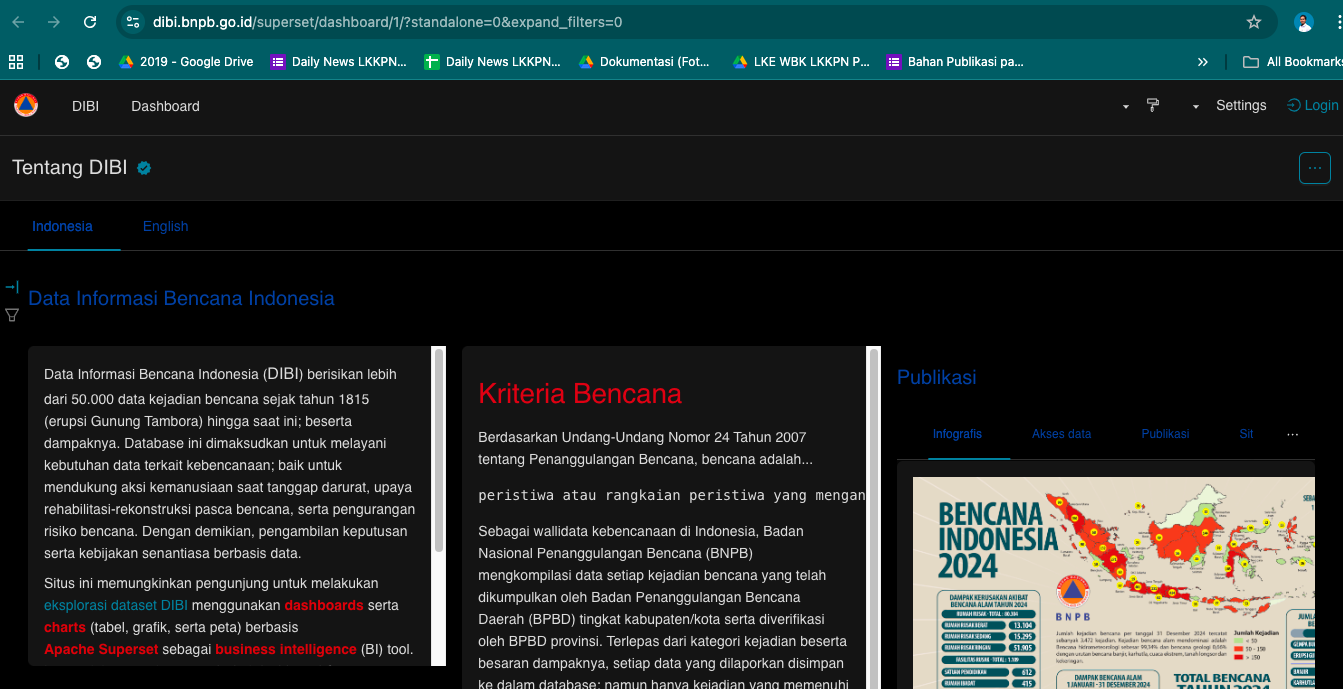Click the paint roller theme icon

coord(1153,105)
